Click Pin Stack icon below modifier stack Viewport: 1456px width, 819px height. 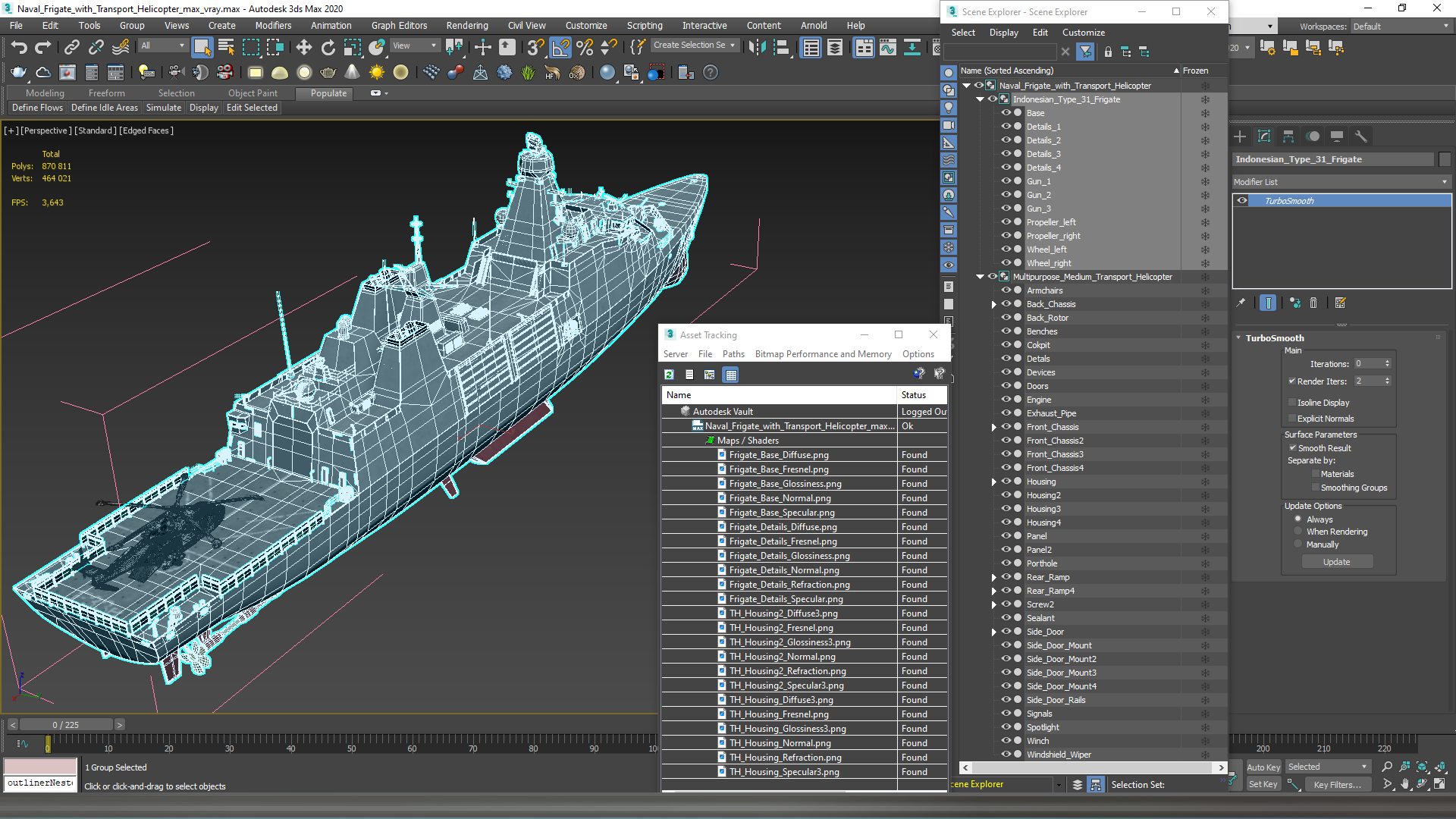pos(1241,303)
